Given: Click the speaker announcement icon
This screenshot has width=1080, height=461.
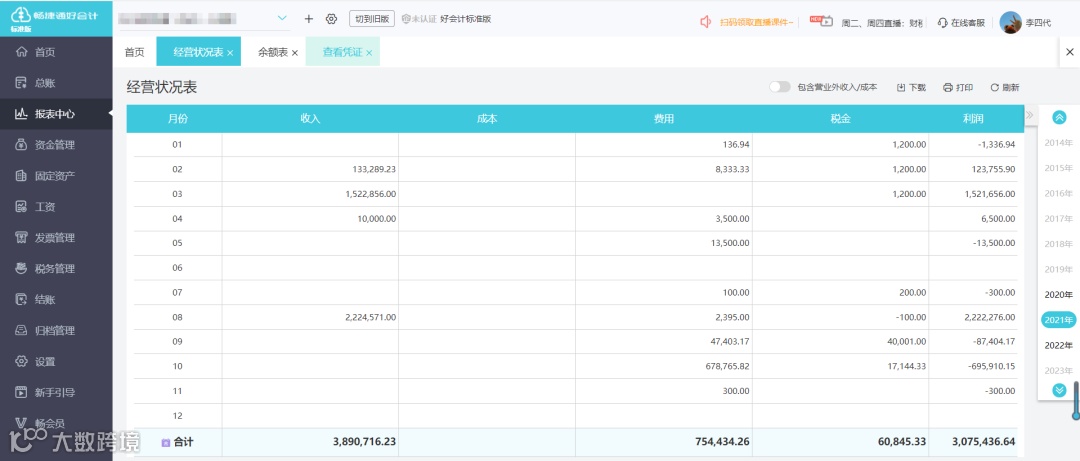Looking at the screenshot, I should [x=705, y=22].
